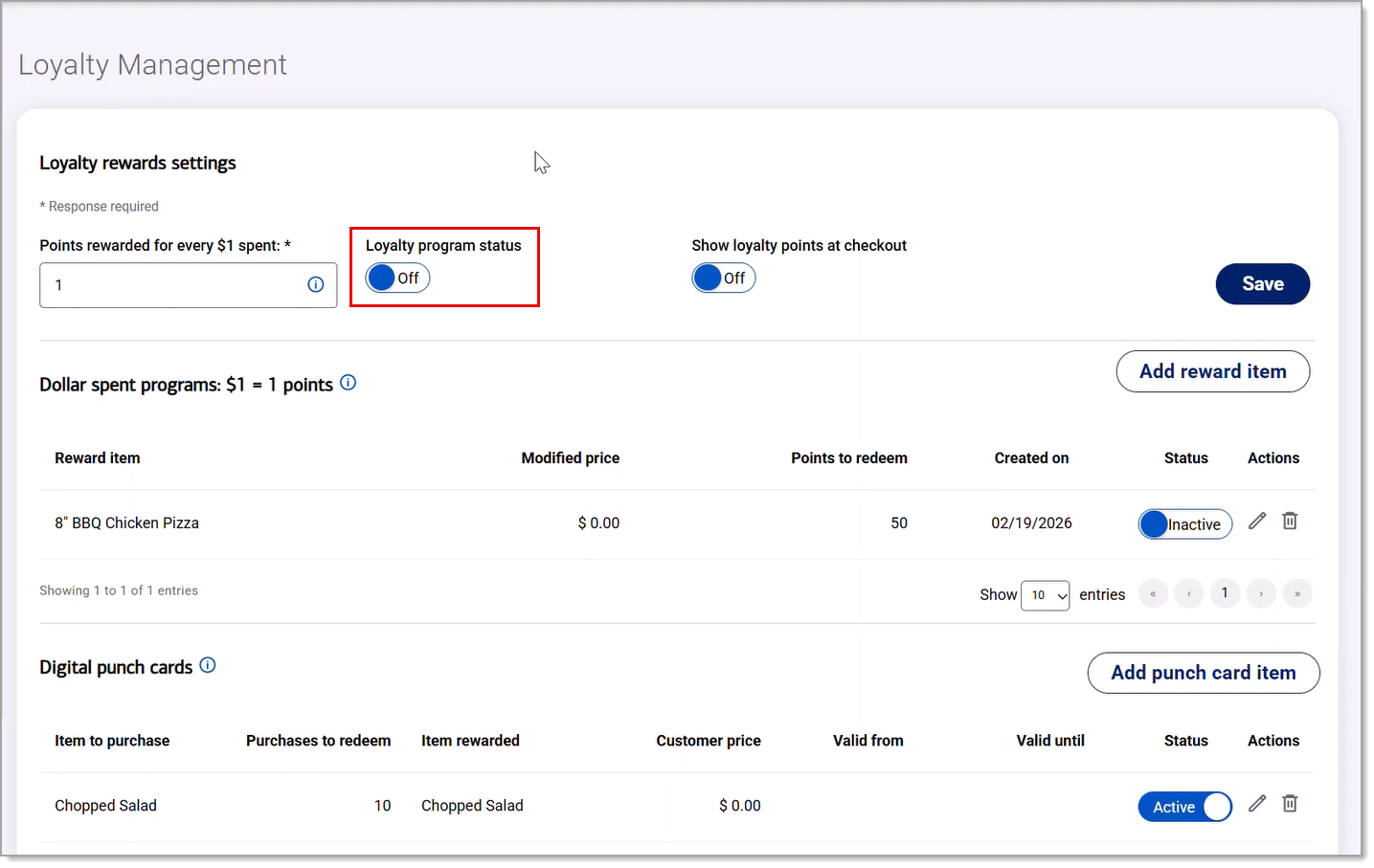Viewport: 1374px width, 868px height.
Task: Click the Valid from column header
Action: tap(868, 741)
